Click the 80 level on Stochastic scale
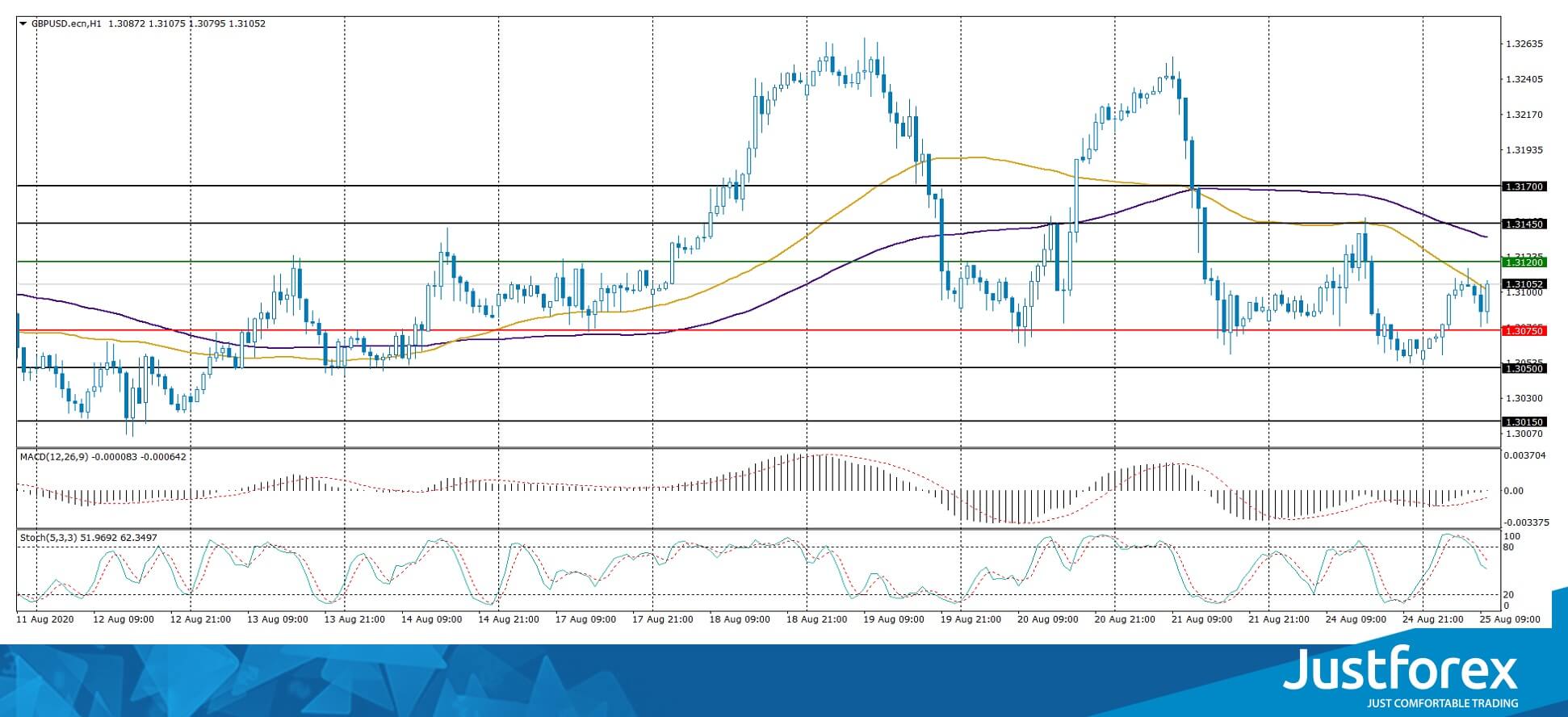 click(x=1509, y=547)
